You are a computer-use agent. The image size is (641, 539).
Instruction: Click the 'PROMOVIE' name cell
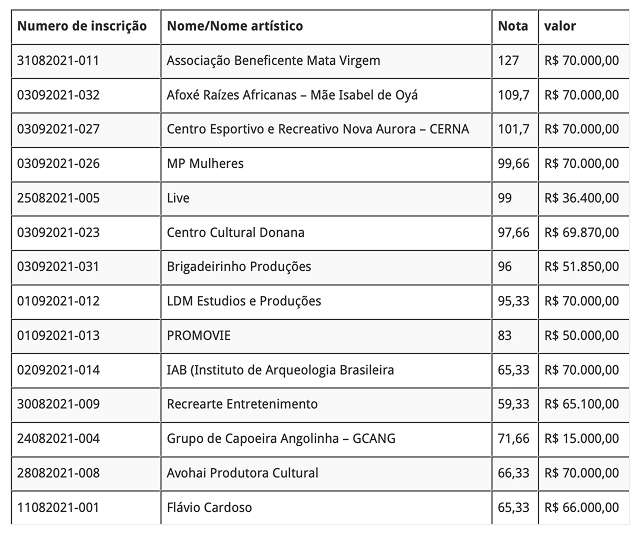click(x=200, y=336)
